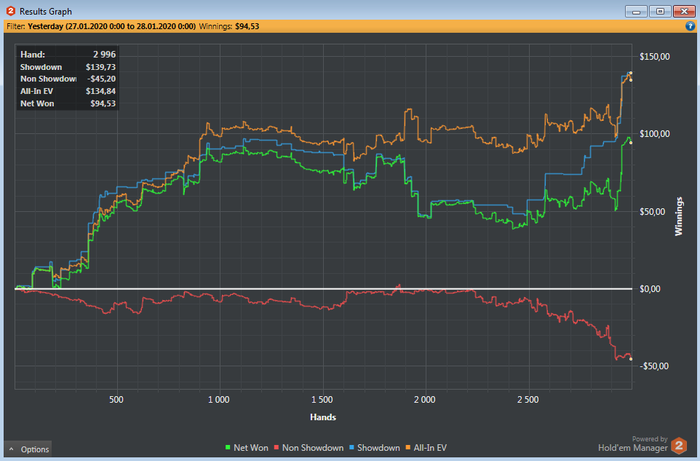Screen dimensions: 700x461
Task: Click the Hold'em Manager 2 logo at bottom right
Action: (679, 445)
